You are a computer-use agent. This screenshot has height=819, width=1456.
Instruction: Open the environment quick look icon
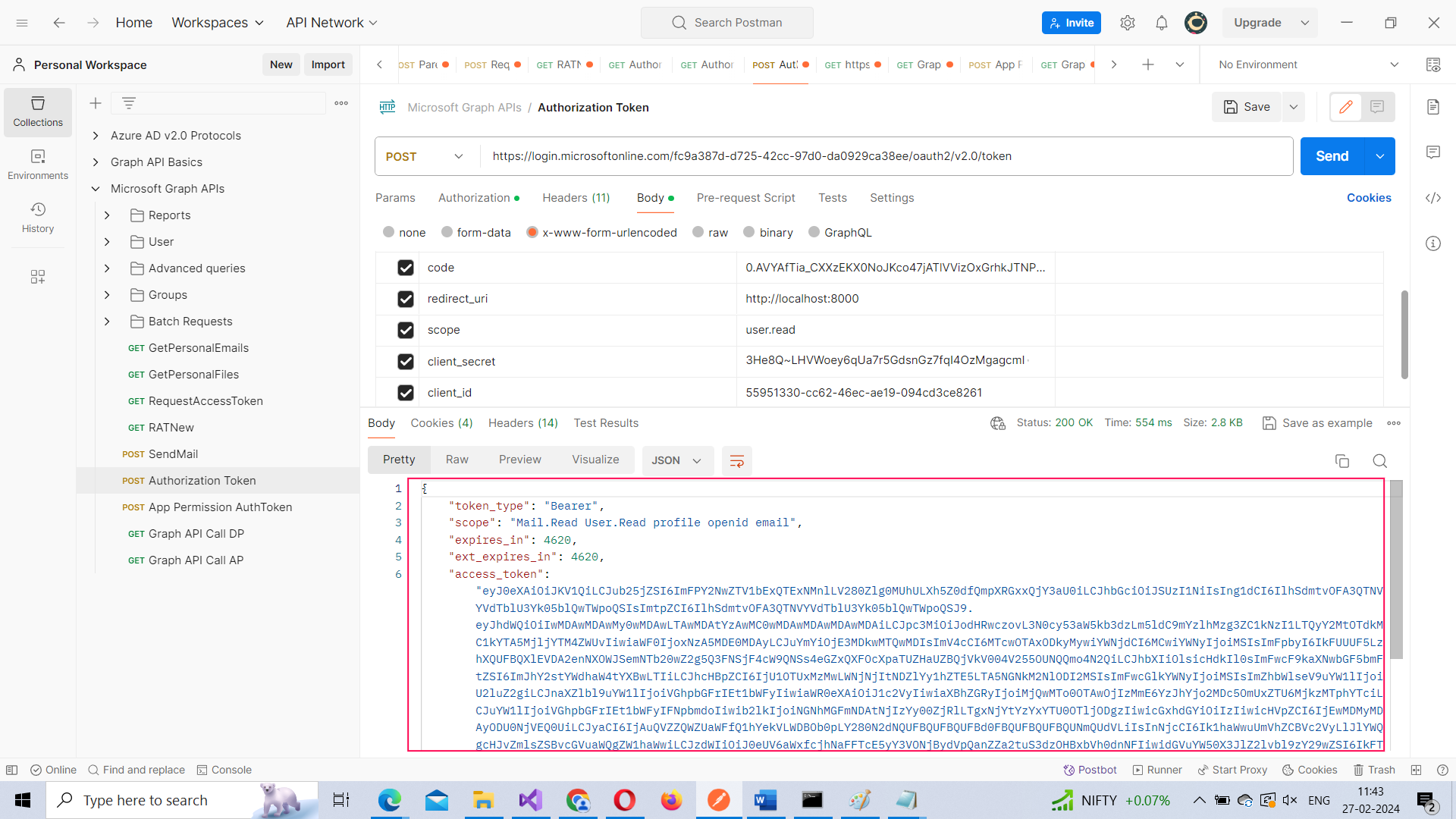click(1433, 64)
